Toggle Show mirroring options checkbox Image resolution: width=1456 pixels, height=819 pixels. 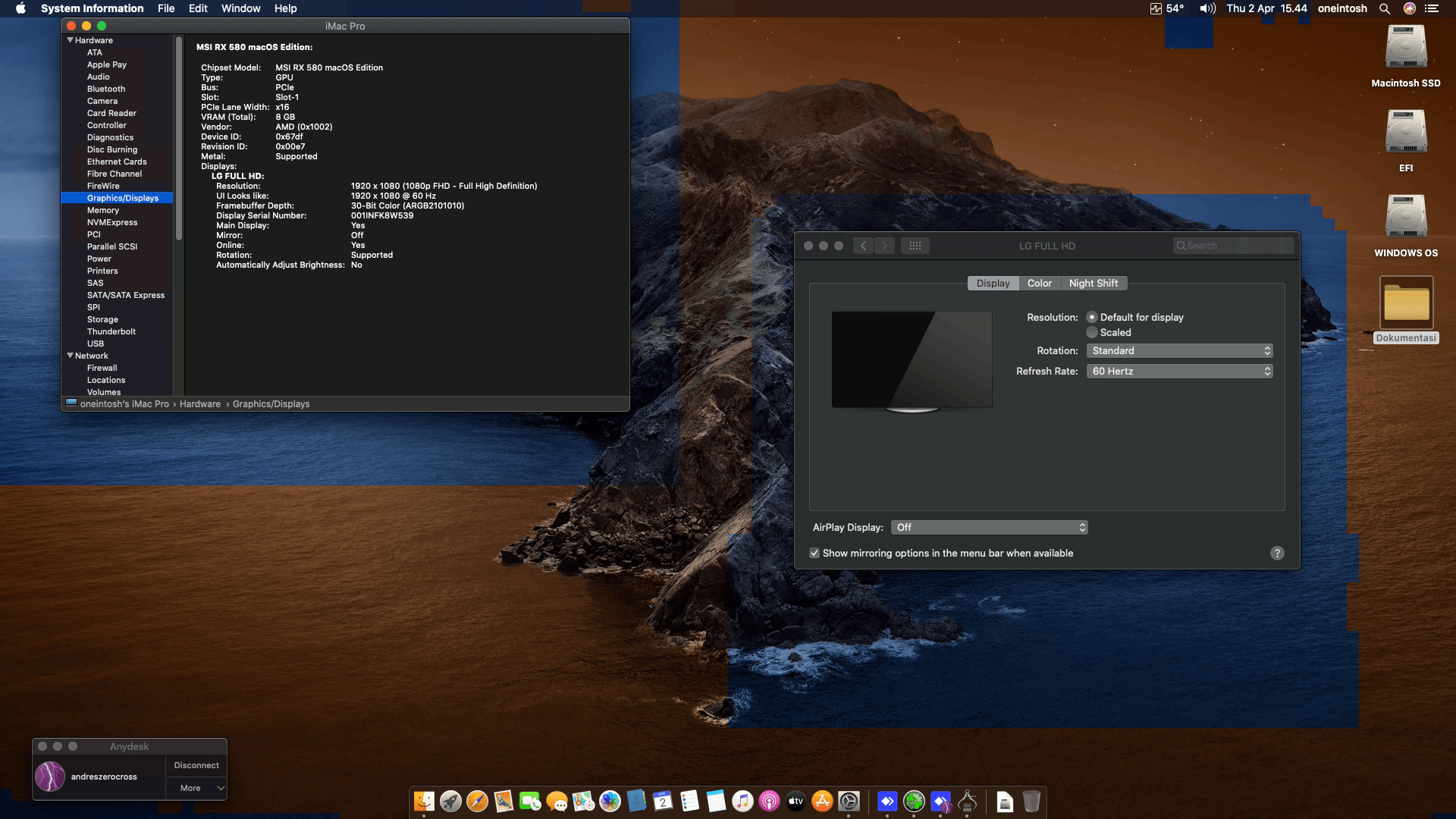click(x=814, y=553)
